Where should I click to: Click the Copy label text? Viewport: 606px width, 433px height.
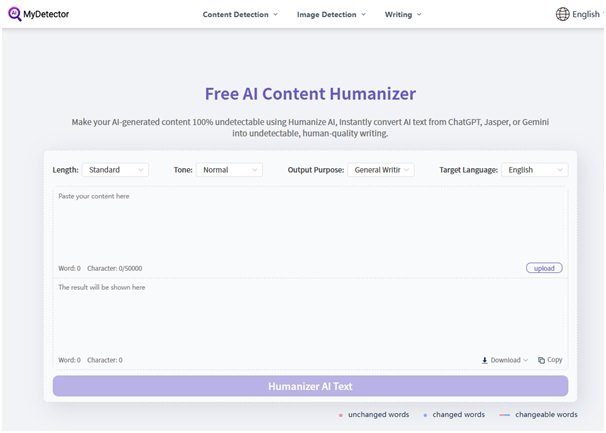[554, 360]
